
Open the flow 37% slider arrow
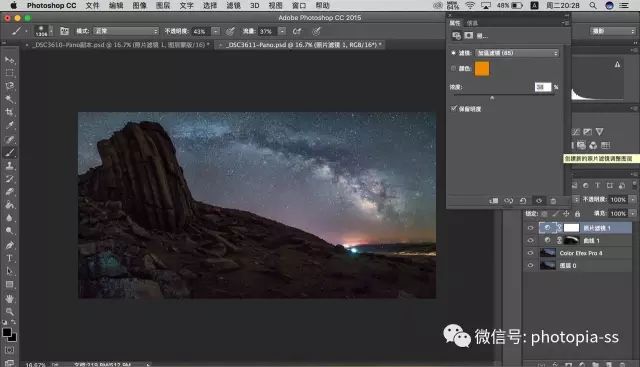[x=282, y=31]
